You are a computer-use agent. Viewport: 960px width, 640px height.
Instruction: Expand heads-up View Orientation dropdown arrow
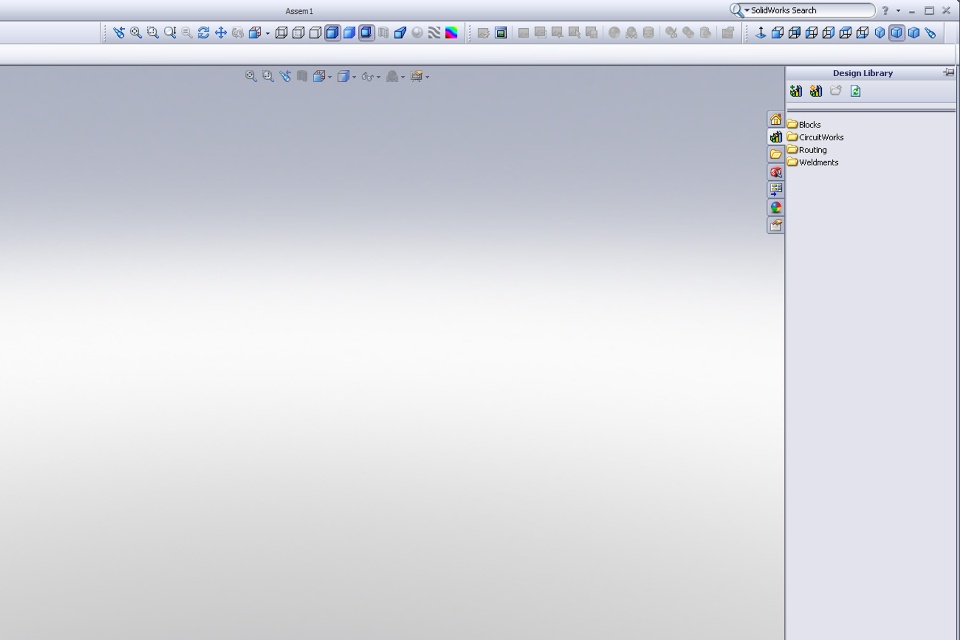[330, 77]
